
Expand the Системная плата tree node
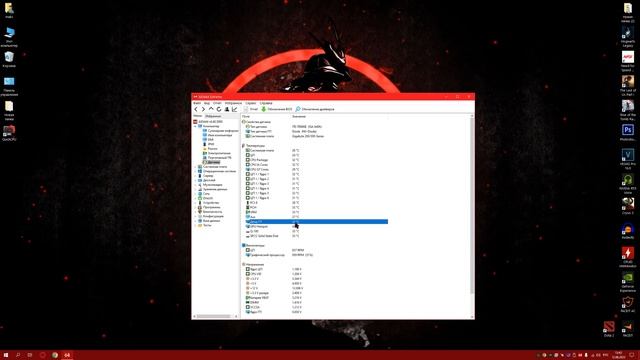195,167
